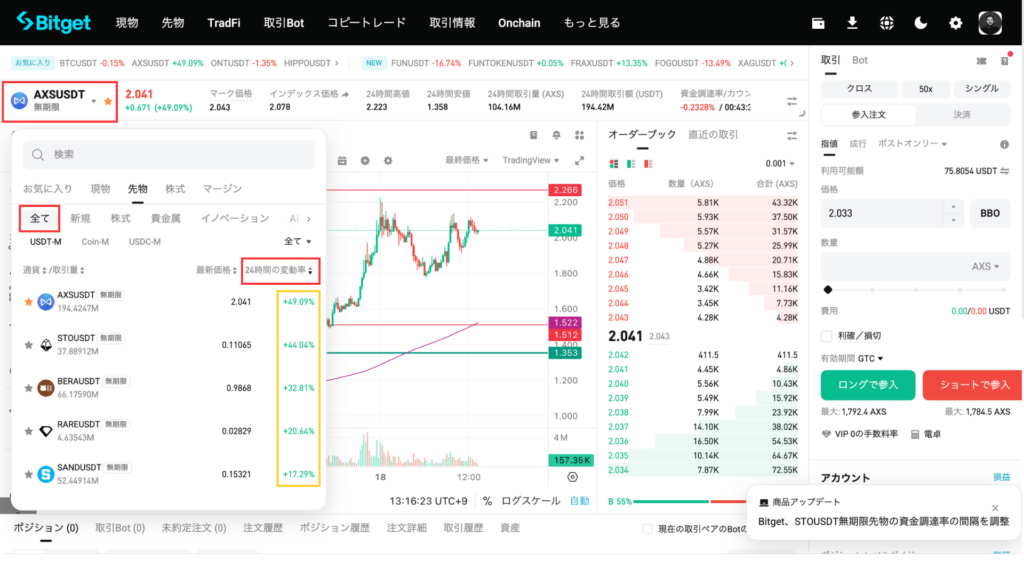Enable the 利確/損切 checkbox
Image resolution: width=1024 pixels, height=576 pixels.
[x=827, y=335]
